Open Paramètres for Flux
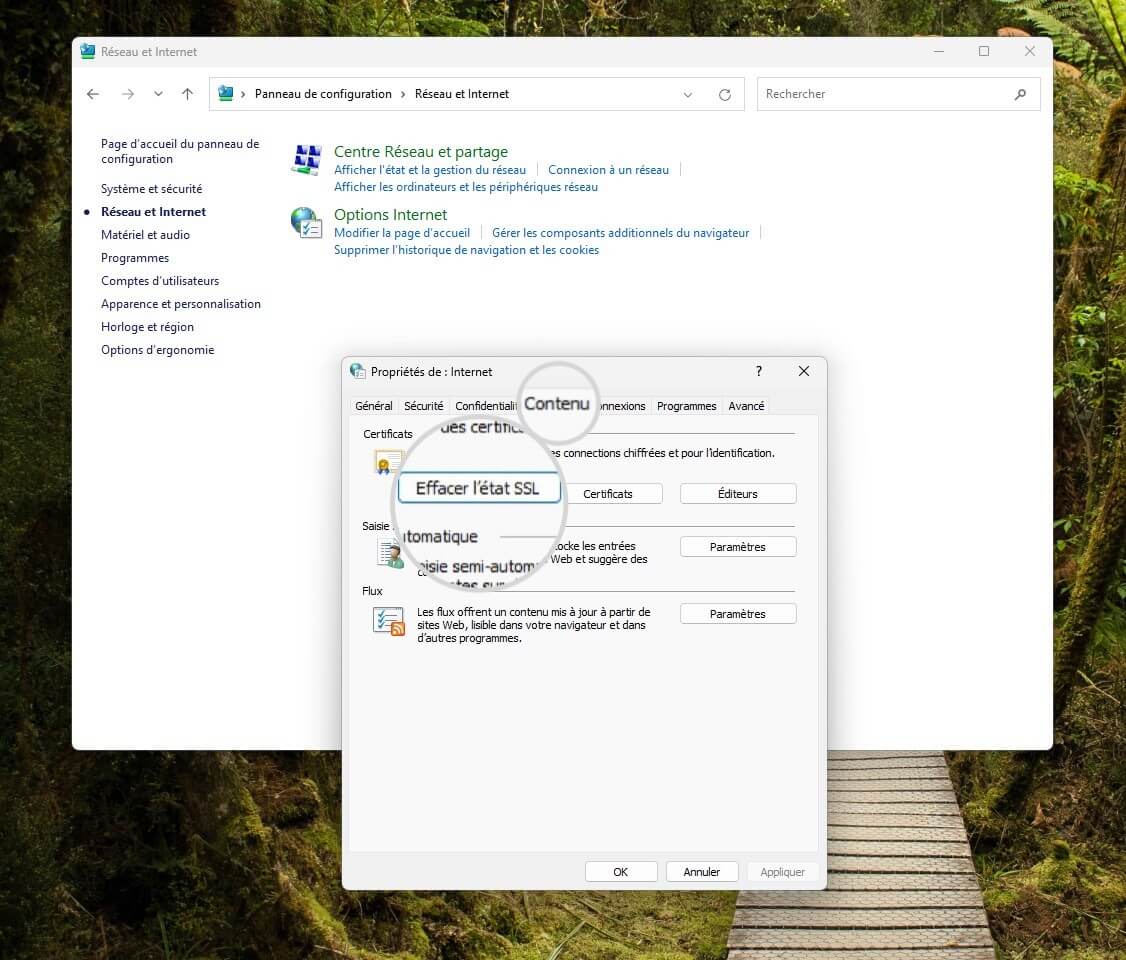The image size is (1126, 960). (x=738, y=614)
